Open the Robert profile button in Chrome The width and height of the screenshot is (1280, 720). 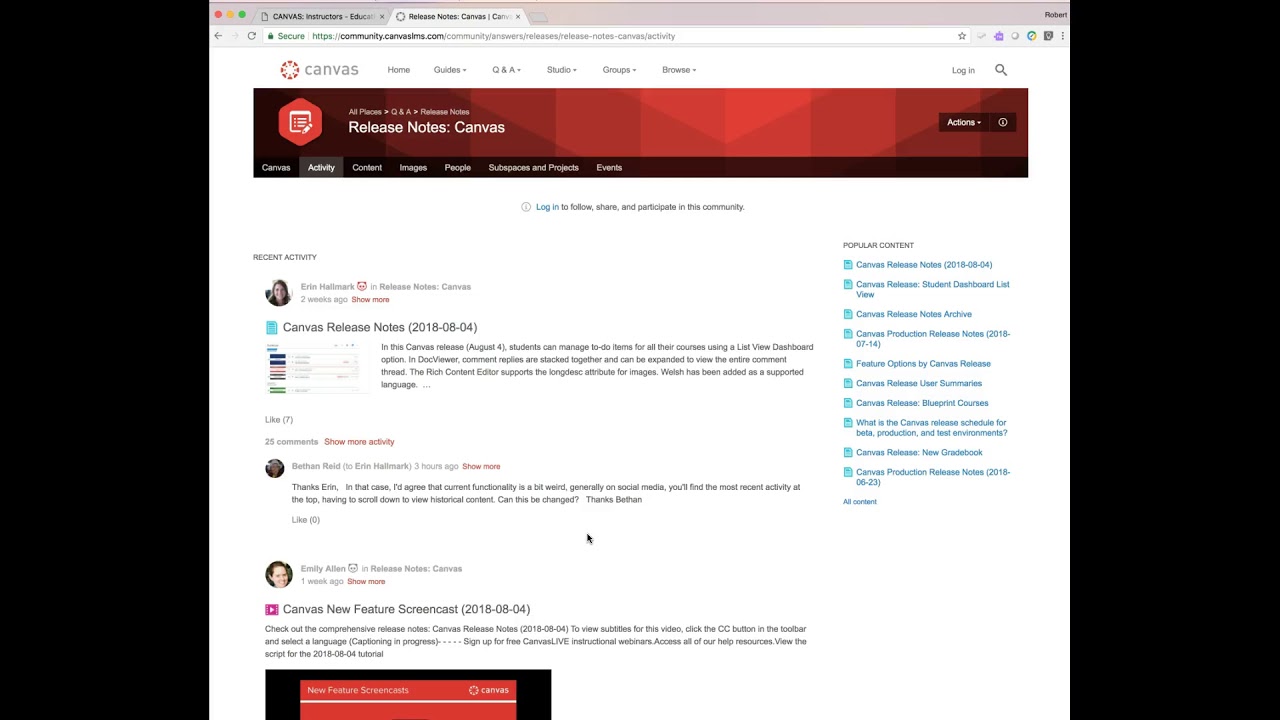[1055, 15]
